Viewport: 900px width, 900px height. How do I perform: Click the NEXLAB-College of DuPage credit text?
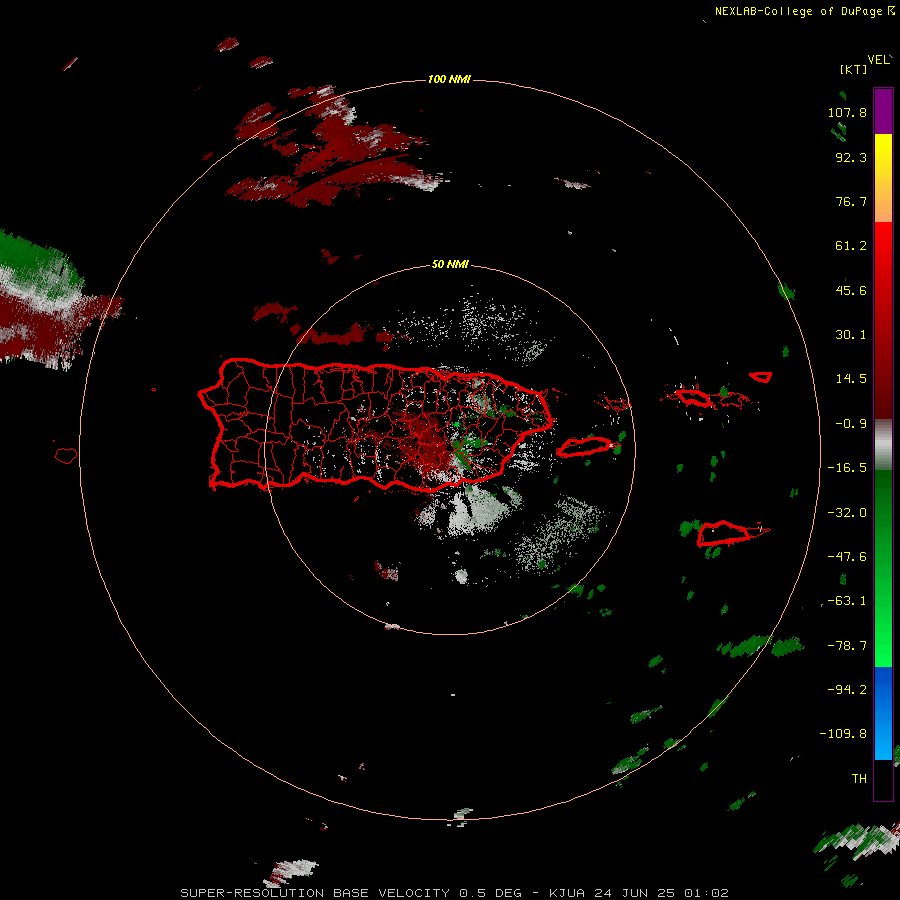pyautogui.click(x=804, y=11)
